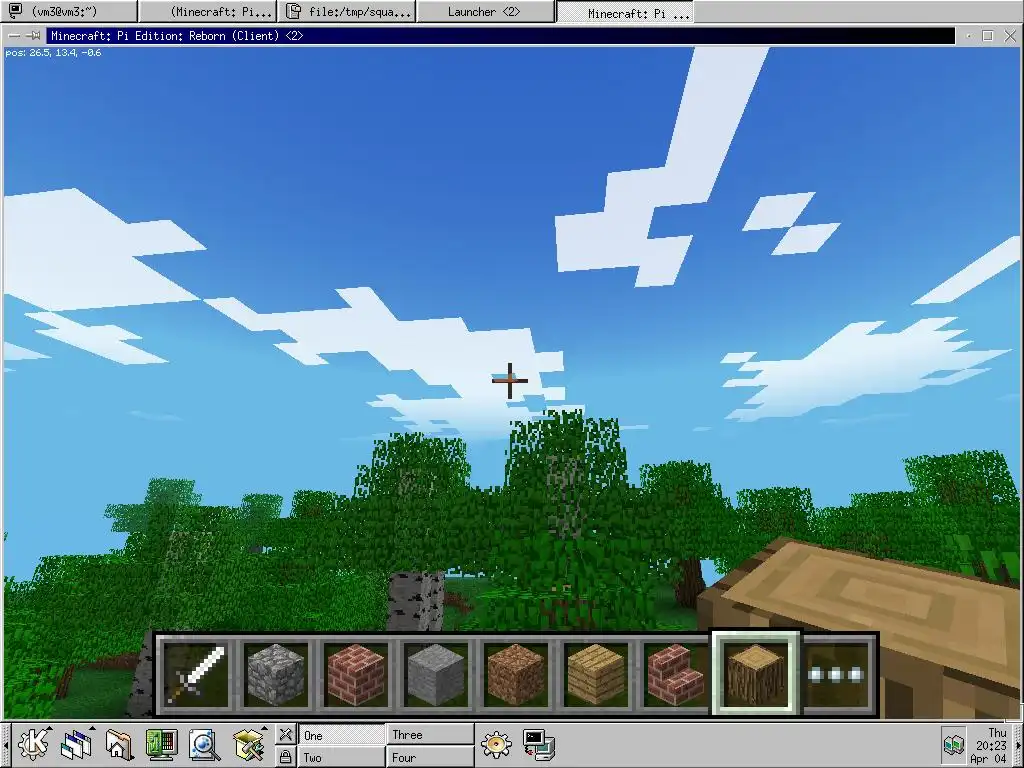The width and height of the screenshot is (1024, 768).
Task: Open the gear settings icon in the panel
Action: [496, 744]
